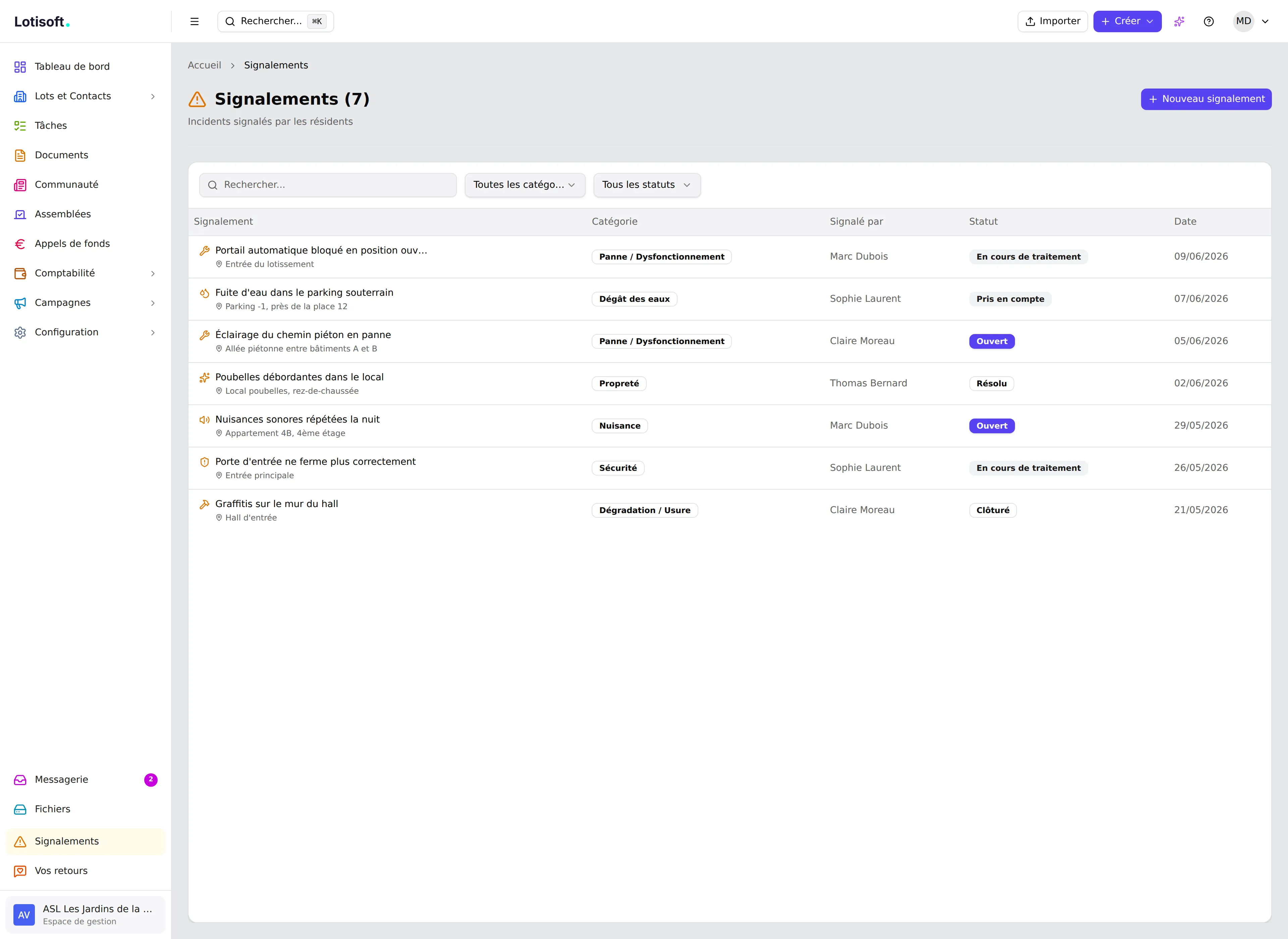Click the Vos retours feedback icon
The image size is (1288, 939).
[20, 871]
